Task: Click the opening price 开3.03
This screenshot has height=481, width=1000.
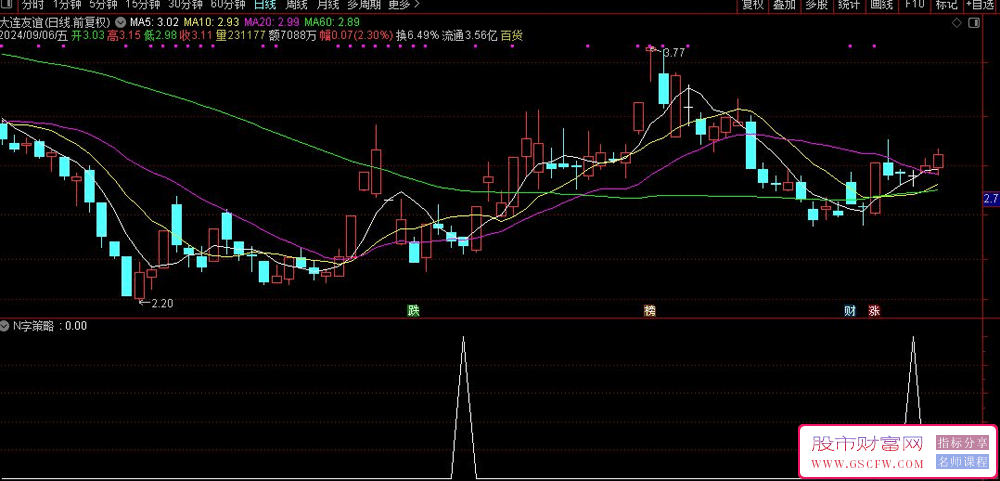Action: (x=87, y=36)
